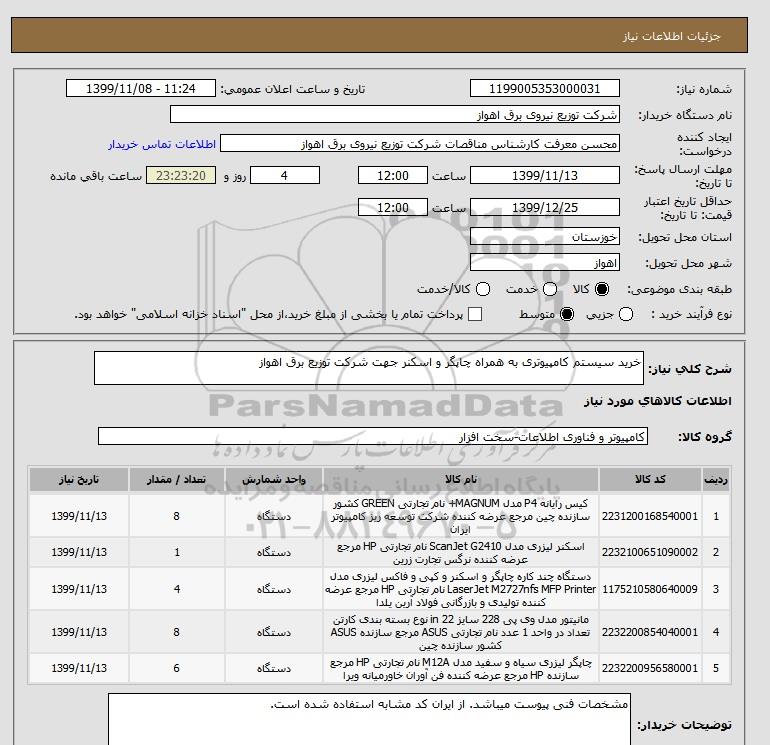
Task: Click the response deadline time 12:00 field
Action: pos(392,175)
